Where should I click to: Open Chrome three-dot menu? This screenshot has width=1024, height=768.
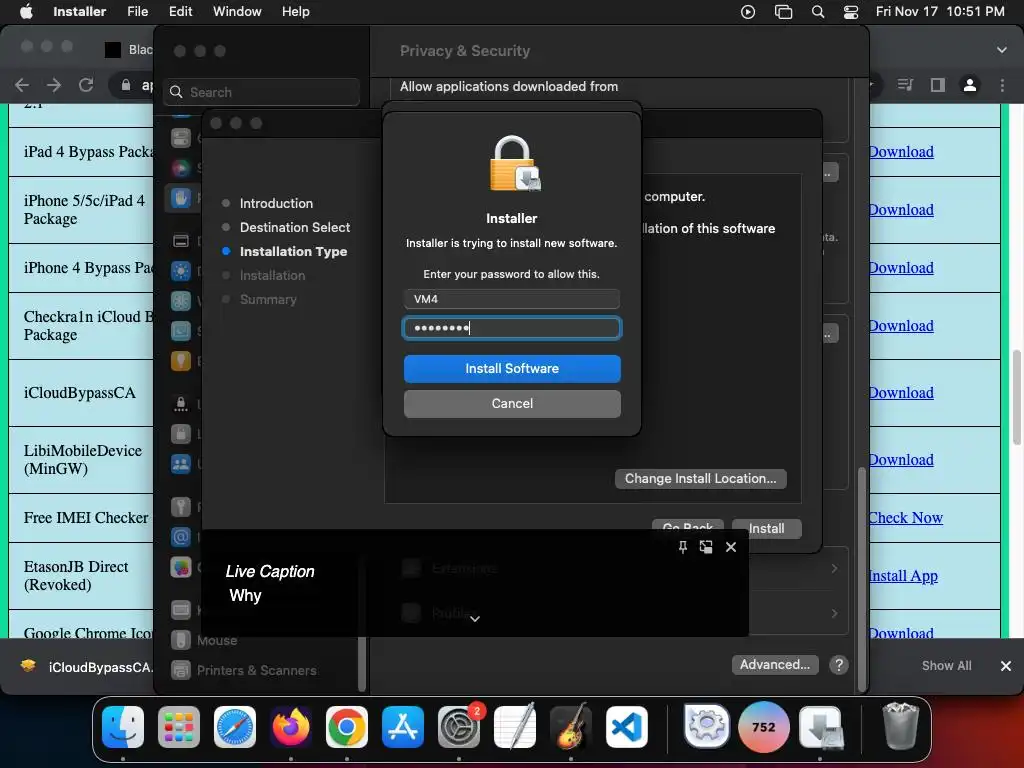tap(1002, 85)
